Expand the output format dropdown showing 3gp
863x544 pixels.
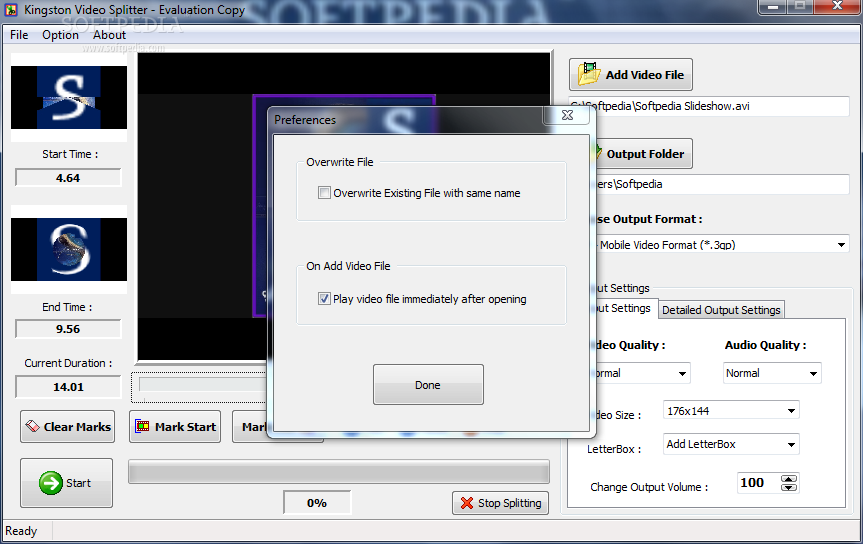coord(841,244)
